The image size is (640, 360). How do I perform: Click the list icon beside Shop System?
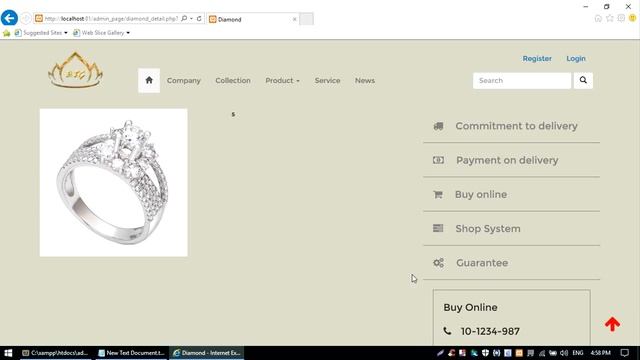coord(438,228)
